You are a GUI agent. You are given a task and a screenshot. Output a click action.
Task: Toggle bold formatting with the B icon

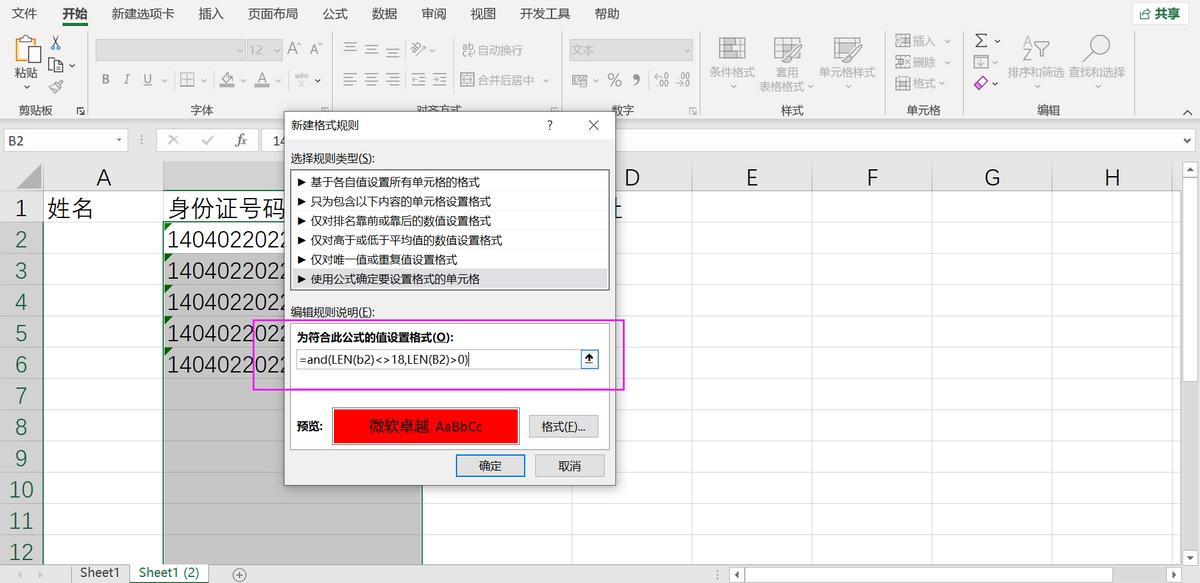coord(105,79)
